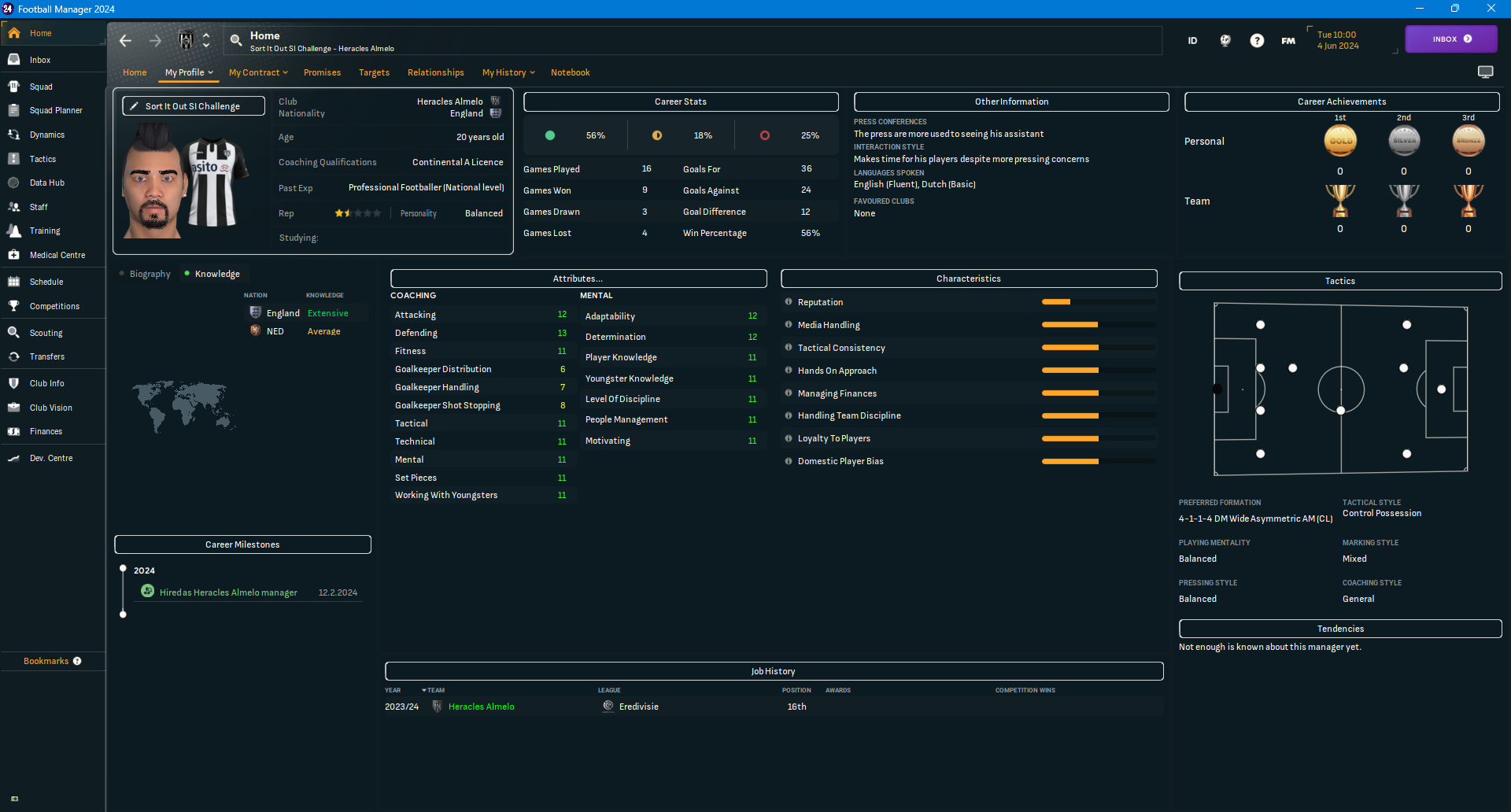1511x812 pixels.
Task: Open the Squad Planner sidebar icon
Action: pos(14,110)
